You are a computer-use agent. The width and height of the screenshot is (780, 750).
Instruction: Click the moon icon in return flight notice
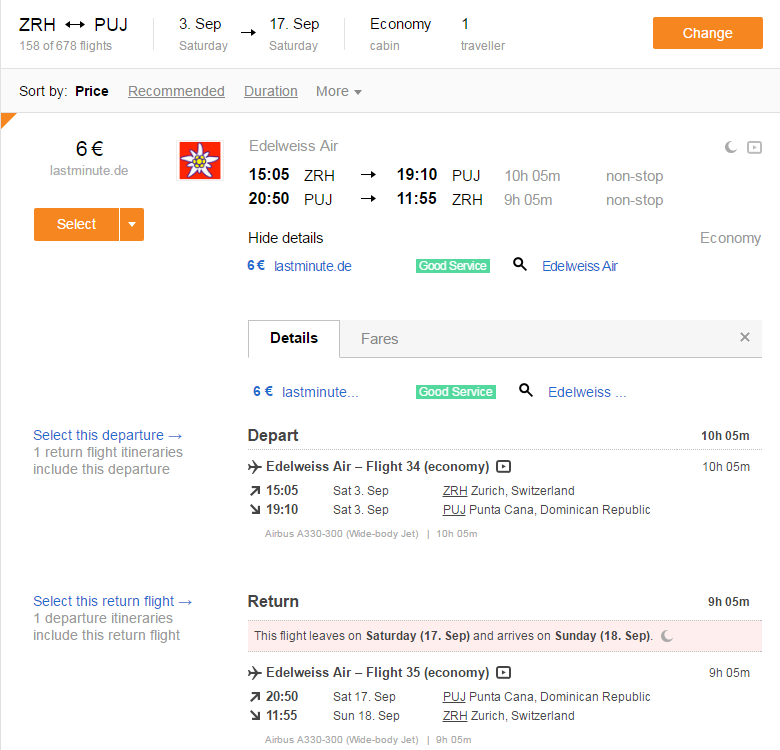click(668, 635)
